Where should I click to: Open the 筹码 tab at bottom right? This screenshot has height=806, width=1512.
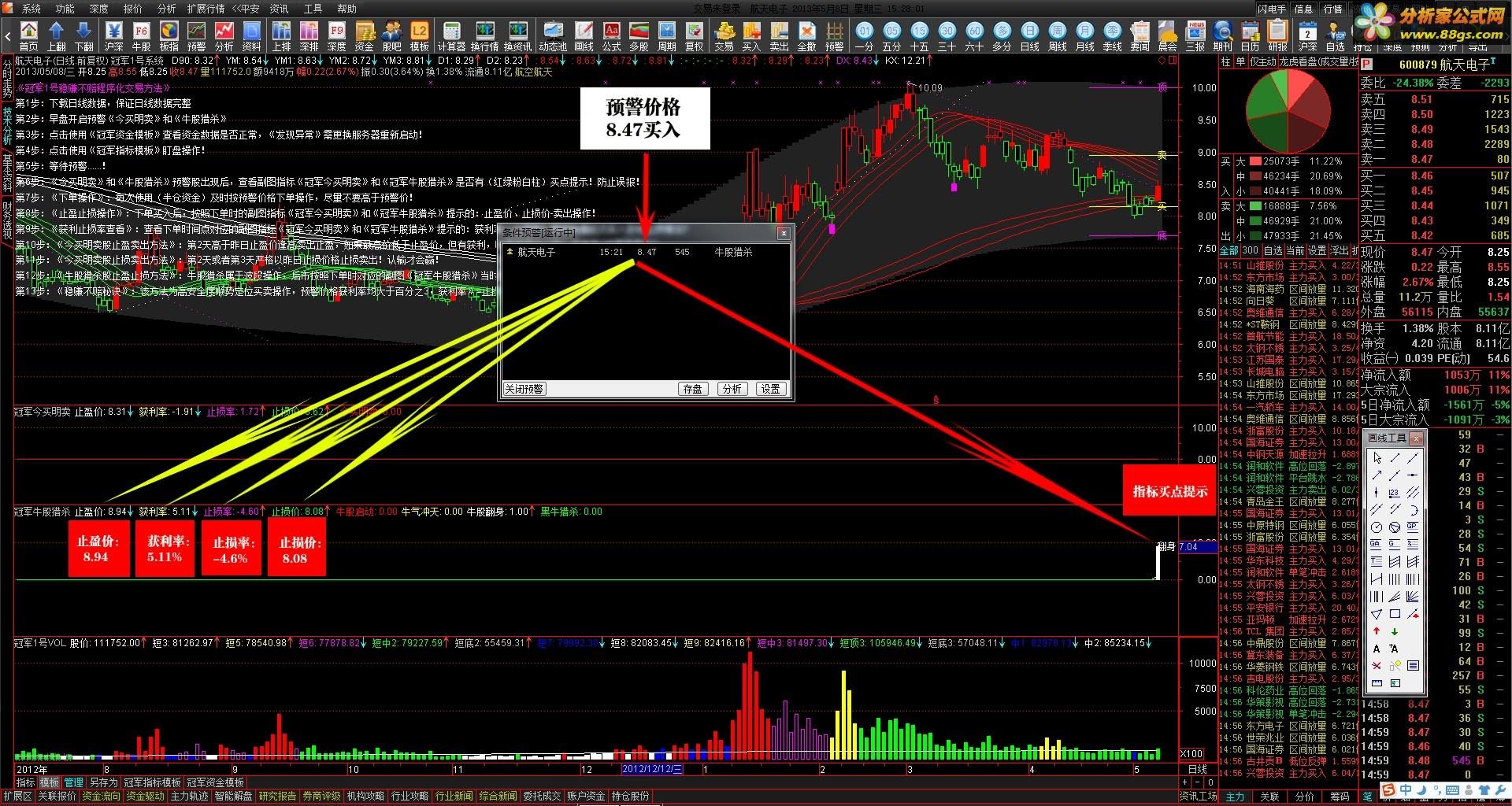click(x=1340, y=797)
